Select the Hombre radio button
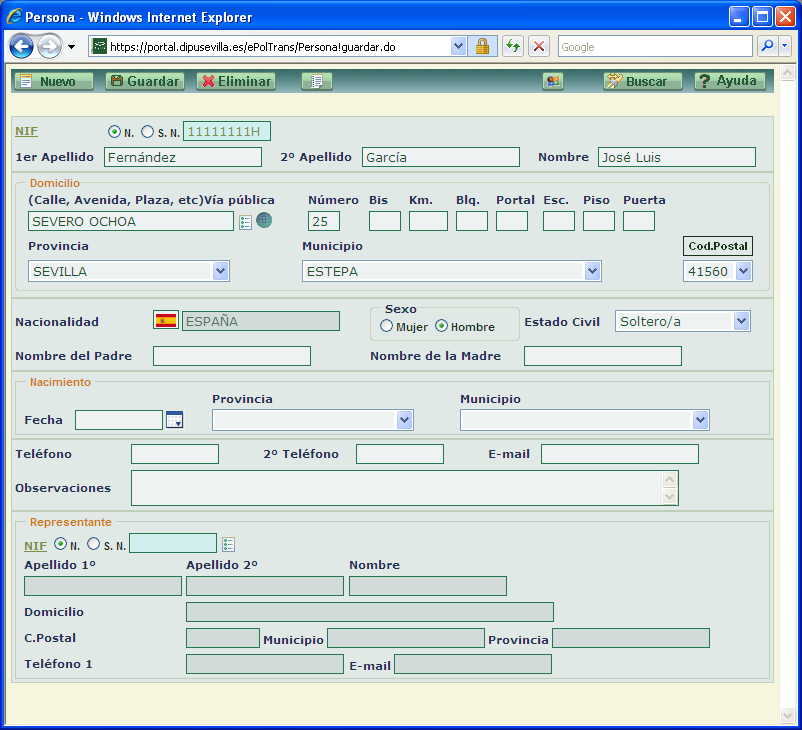This screenshot has height=730, width=802. 441,327
